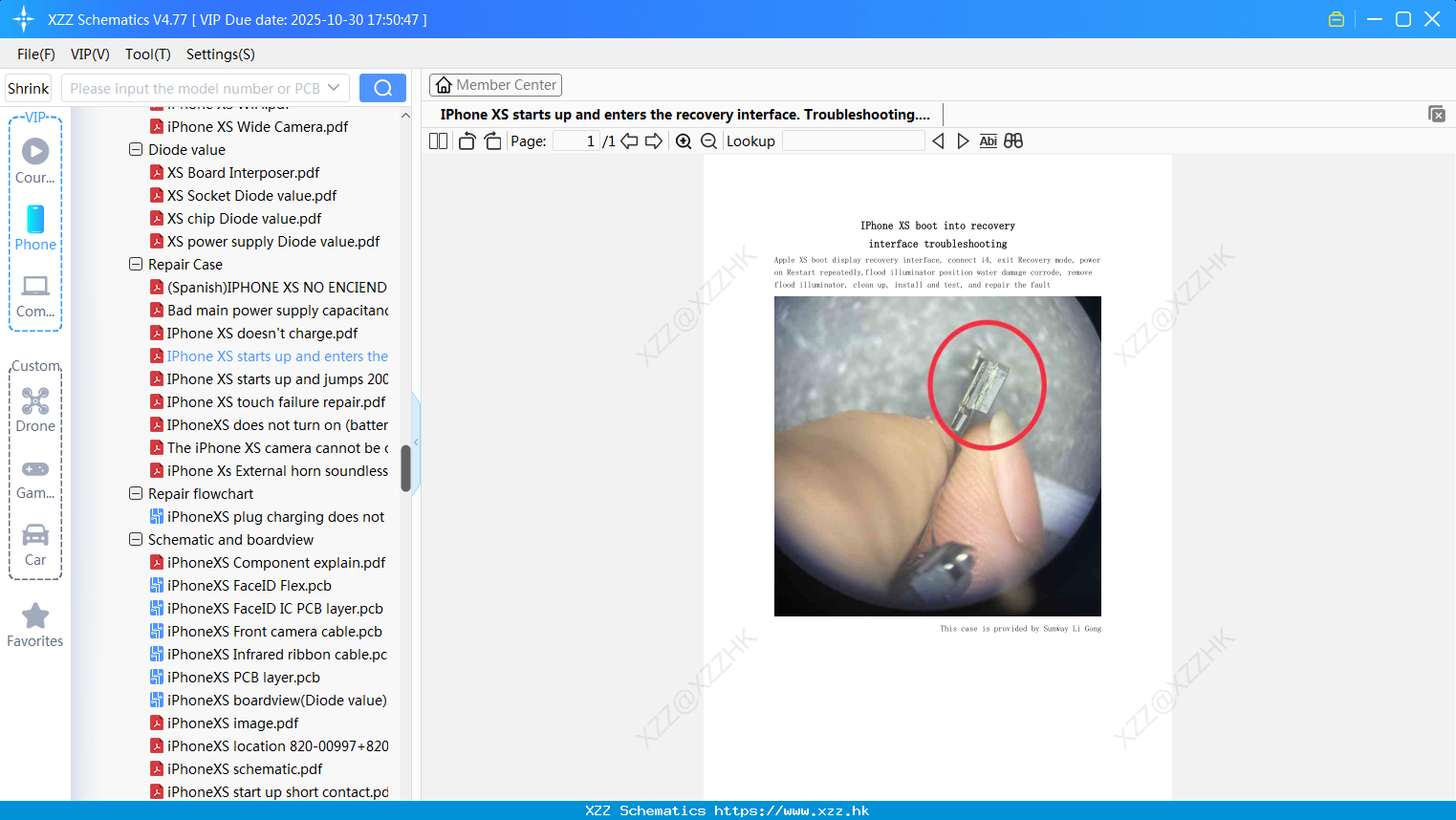This screenshot has width=1456, height=820.
Task: Collapse the Repair Case folder
Action: 136,265
